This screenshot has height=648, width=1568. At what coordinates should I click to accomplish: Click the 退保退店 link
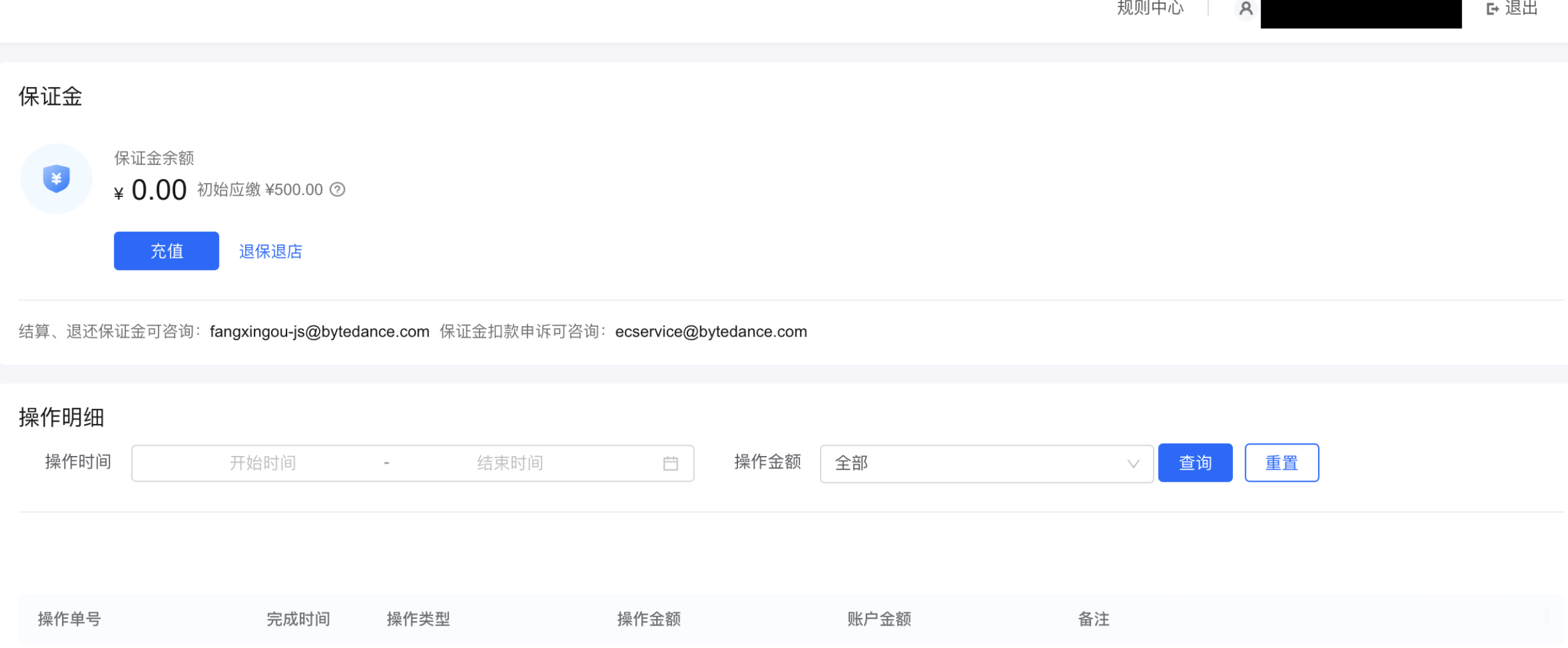coord(270,251)
